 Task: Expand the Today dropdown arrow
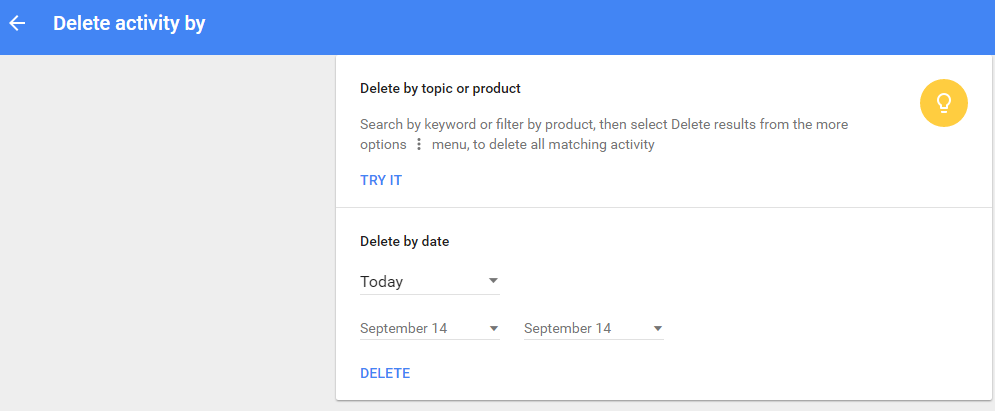[493, 281]
